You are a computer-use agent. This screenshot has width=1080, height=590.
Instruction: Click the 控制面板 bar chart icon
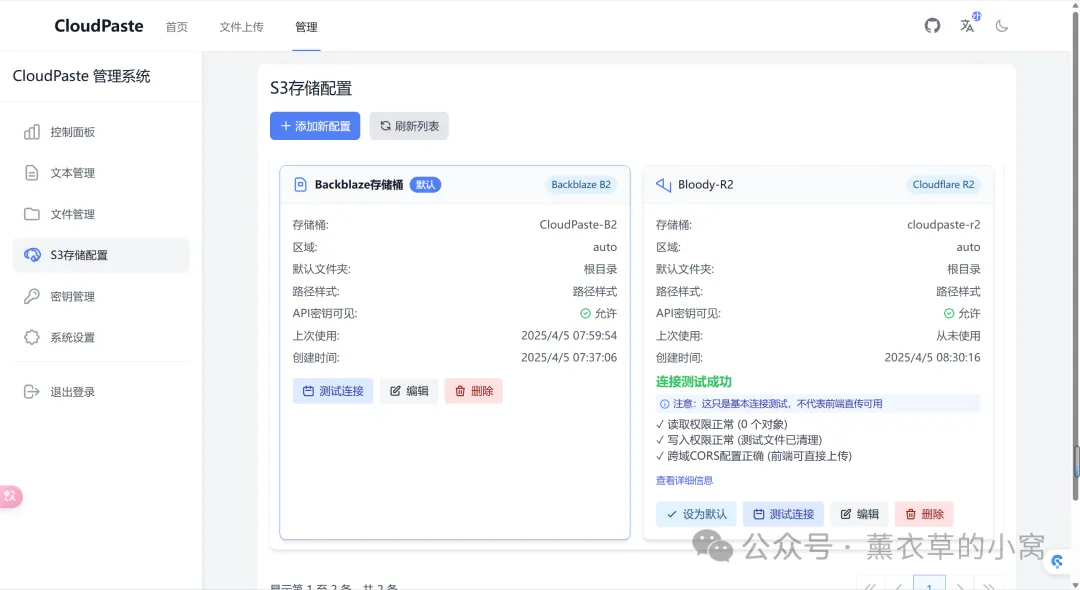tap(32, 132)
